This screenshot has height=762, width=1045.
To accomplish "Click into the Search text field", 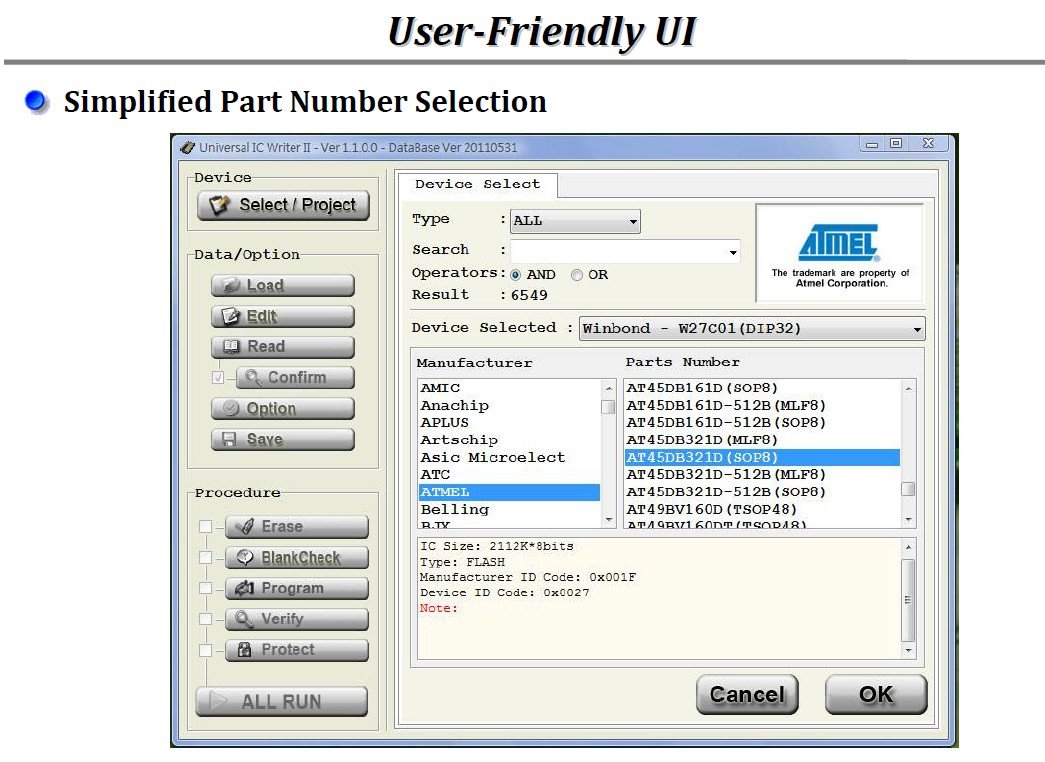I will tap(618, 252).
